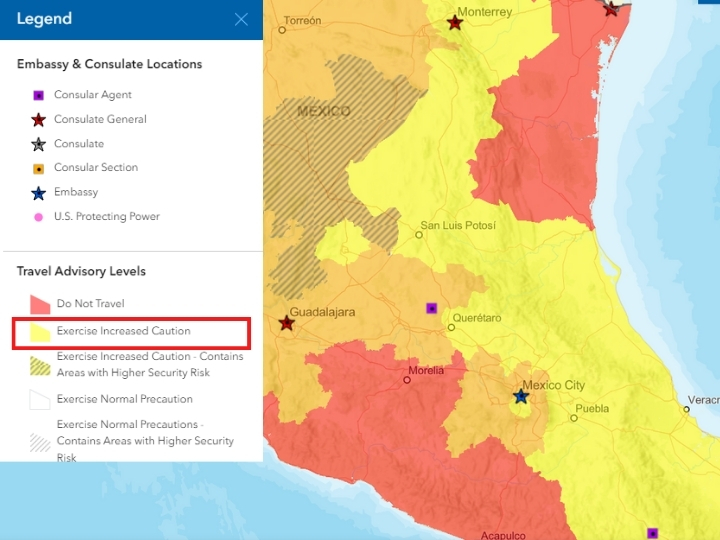Click the Querétaro city marker
720x540 pixels.
pos(451,327)
